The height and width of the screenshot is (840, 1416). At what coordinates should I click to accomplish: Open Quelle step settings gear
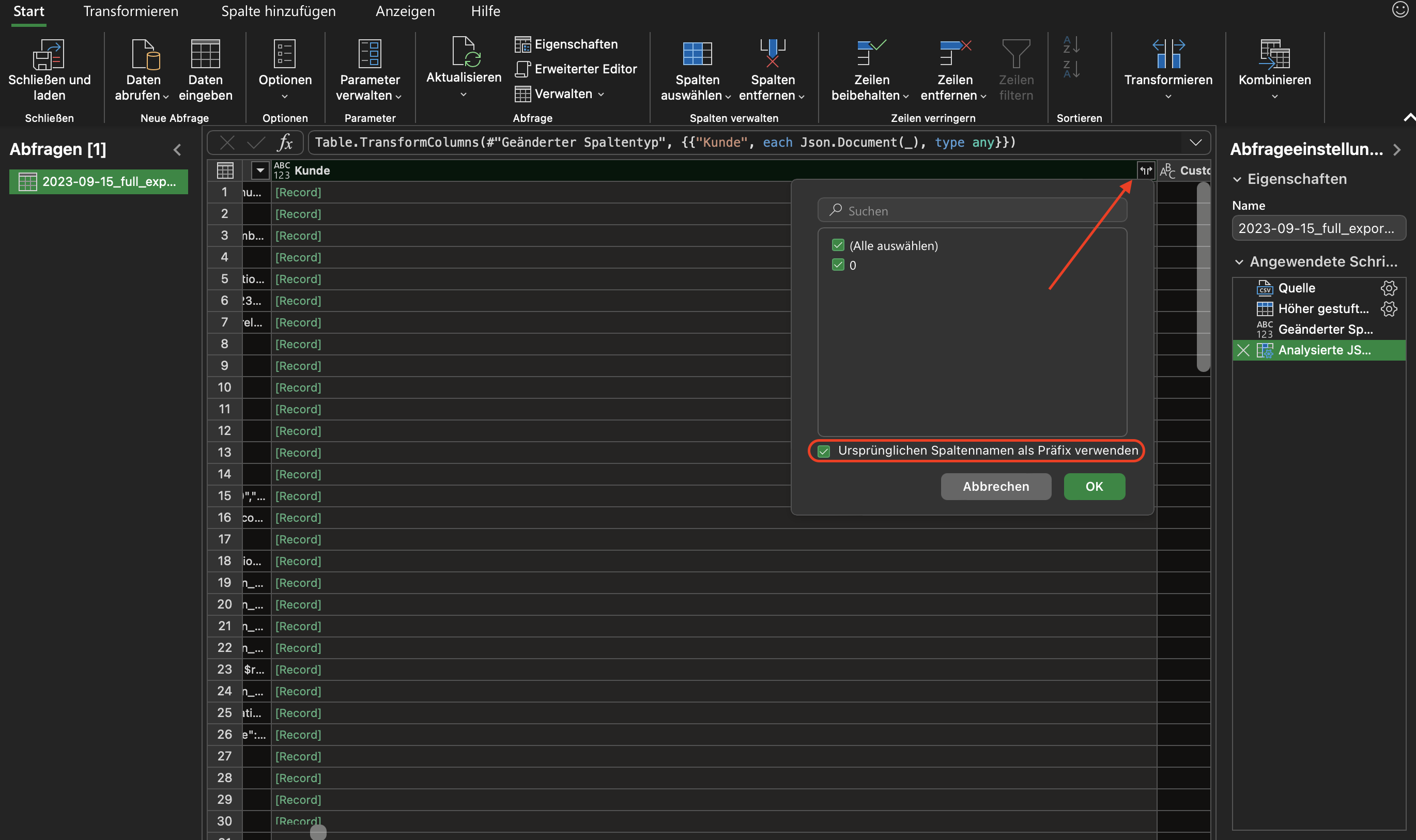pyautogui.click(x=1388, y=288)
